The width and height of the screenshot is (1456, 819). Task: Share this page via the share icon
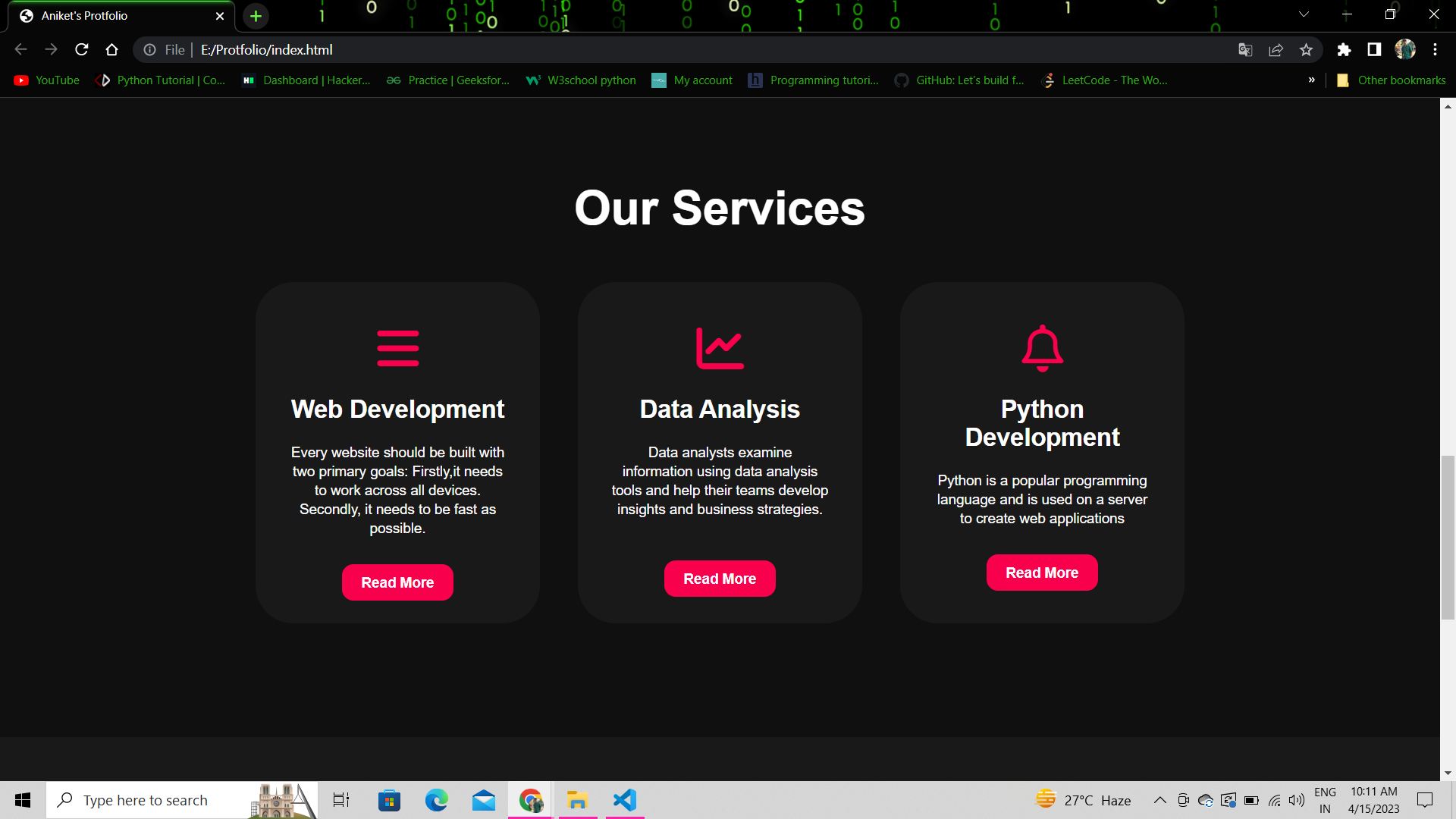pos(1276,49)
